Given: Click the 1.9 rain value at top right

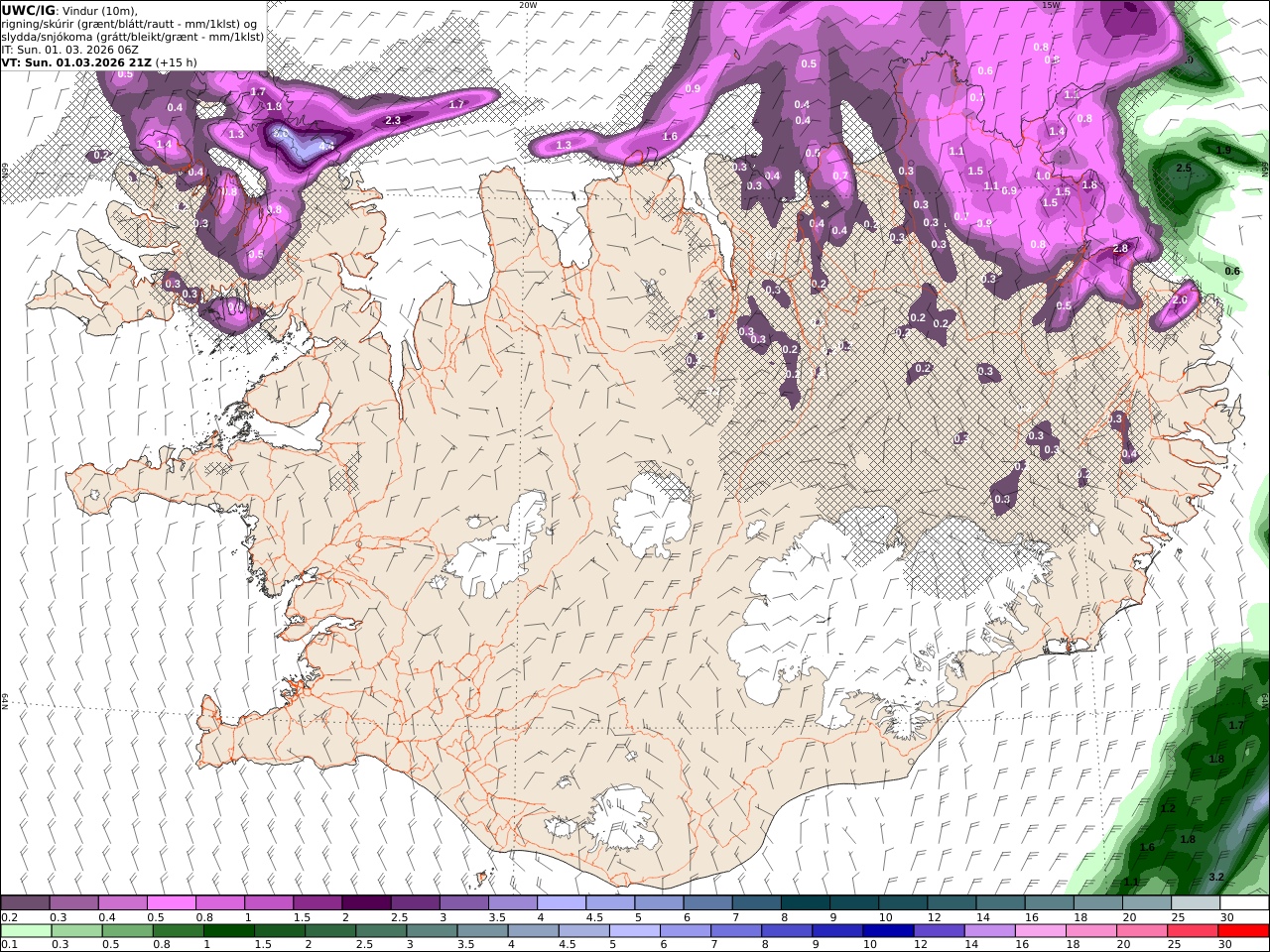Looking at the screenshot, I should click(1223, 150).
